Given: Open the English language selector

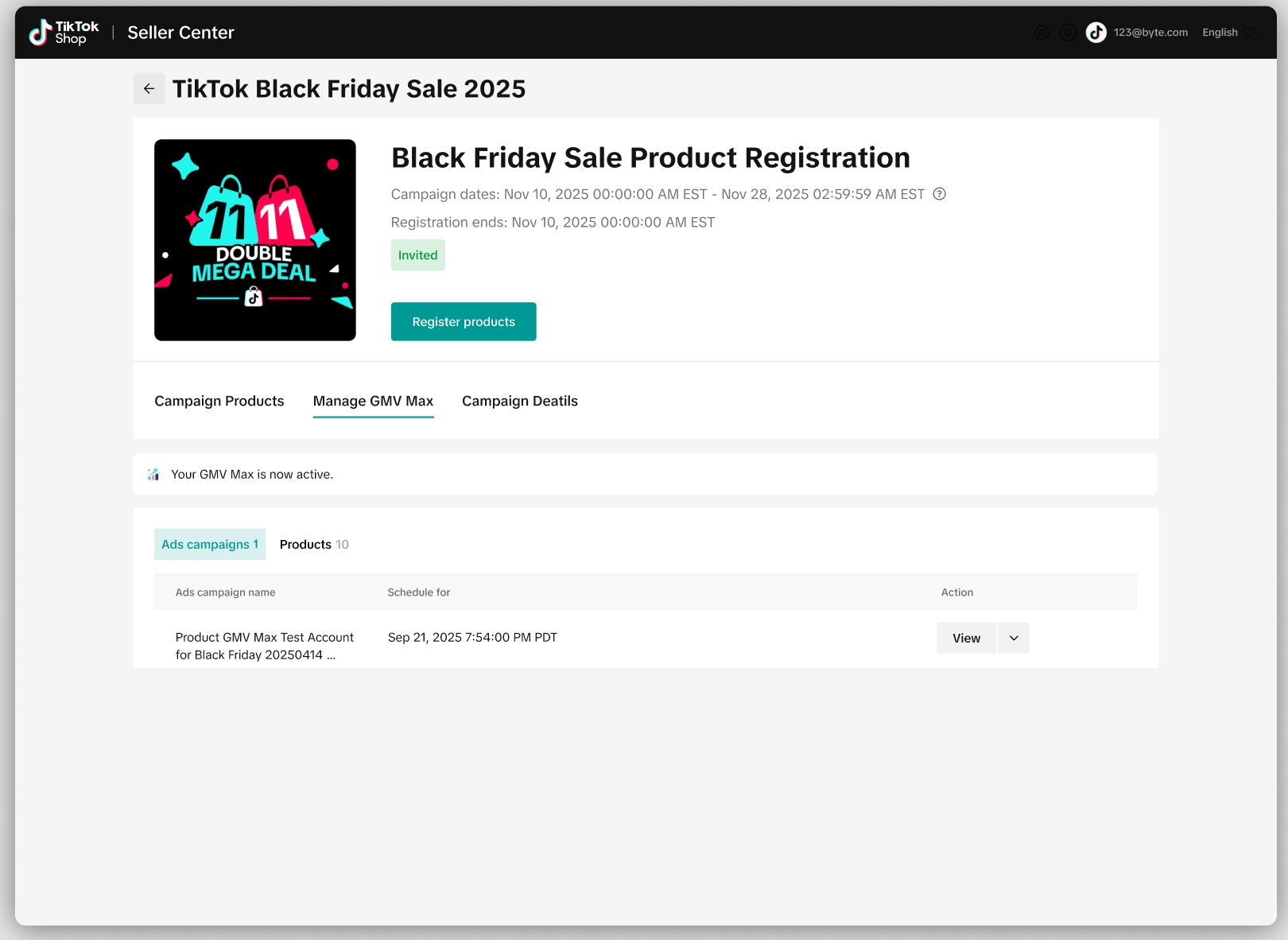Looking at the screenshot, I should 1220,33.
